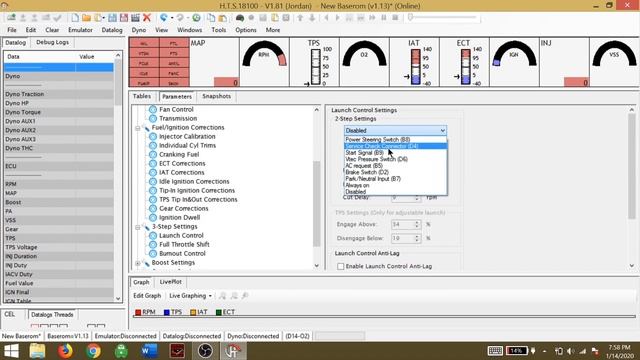This screenshot has height=360, width=640.
Task: Open OBS Studio from the taskbar
Action: click(x=205, y=351)
